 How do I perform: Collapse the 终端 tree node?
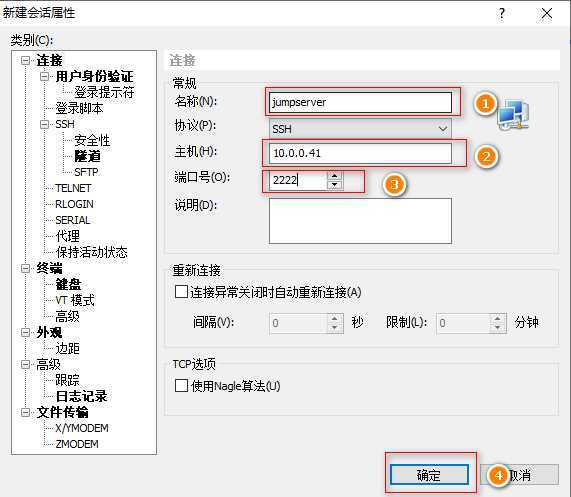pos(25,268)
